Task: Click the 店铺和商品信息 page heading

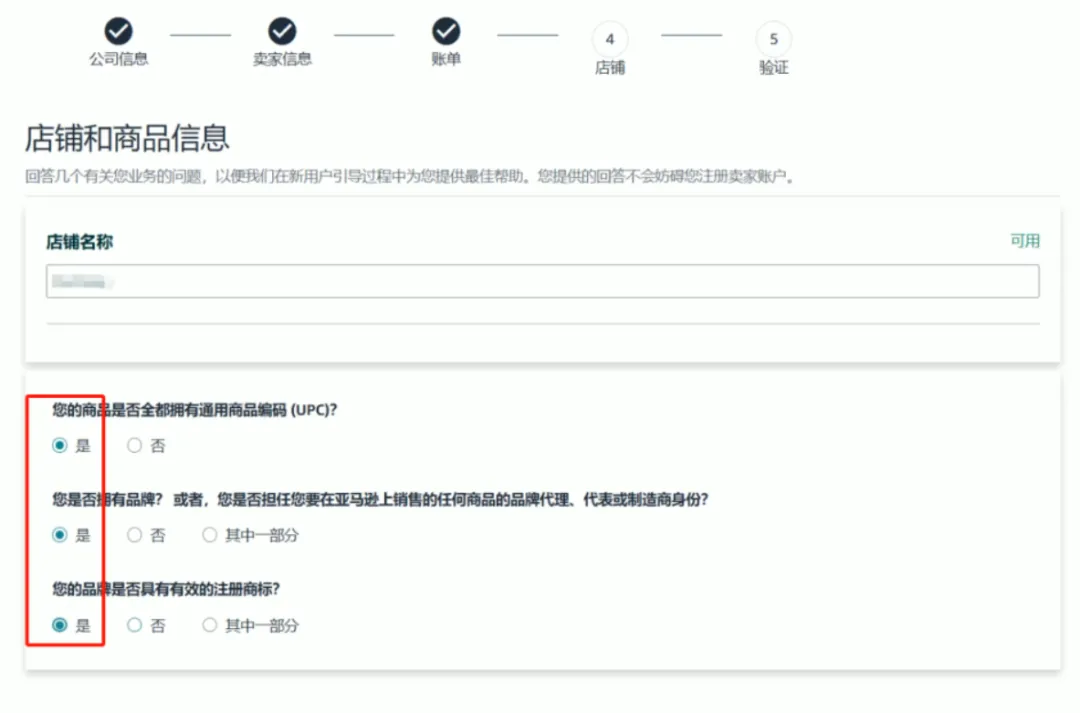Action: 126,138
